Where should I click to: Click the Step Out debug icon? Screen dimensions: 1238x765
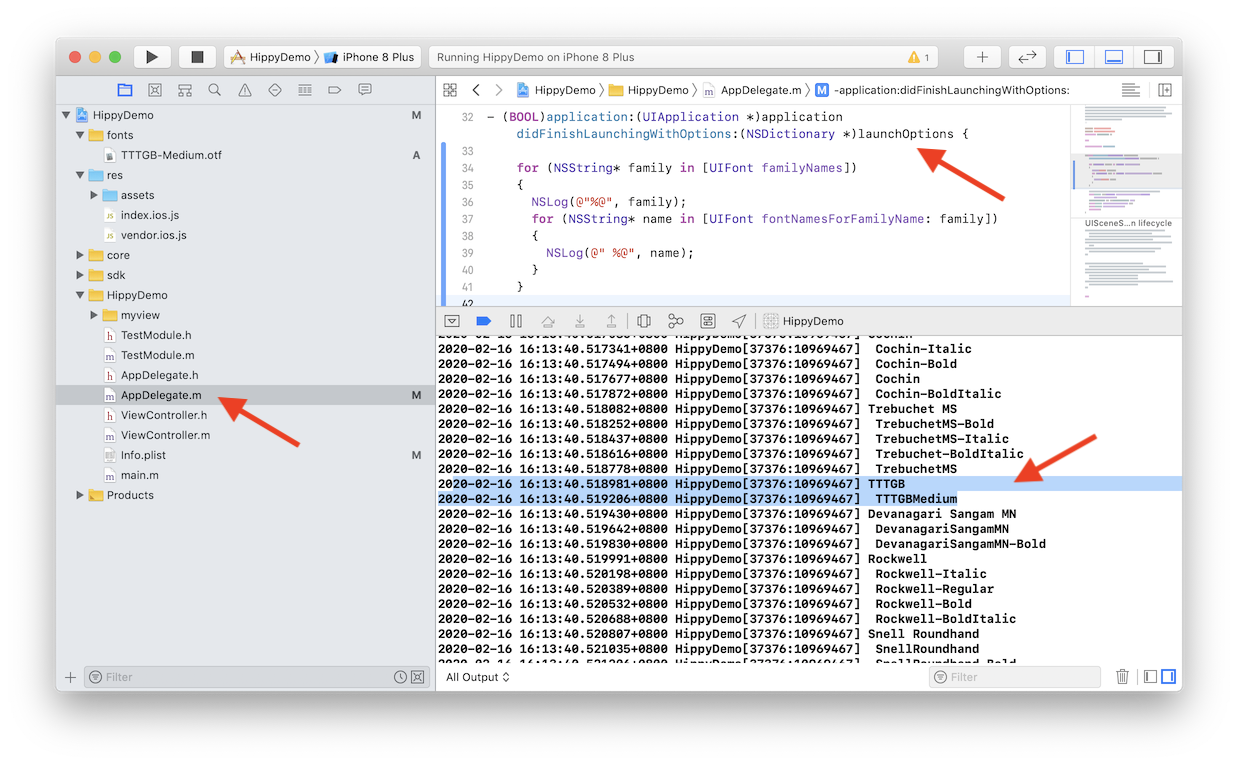point(612,321)
